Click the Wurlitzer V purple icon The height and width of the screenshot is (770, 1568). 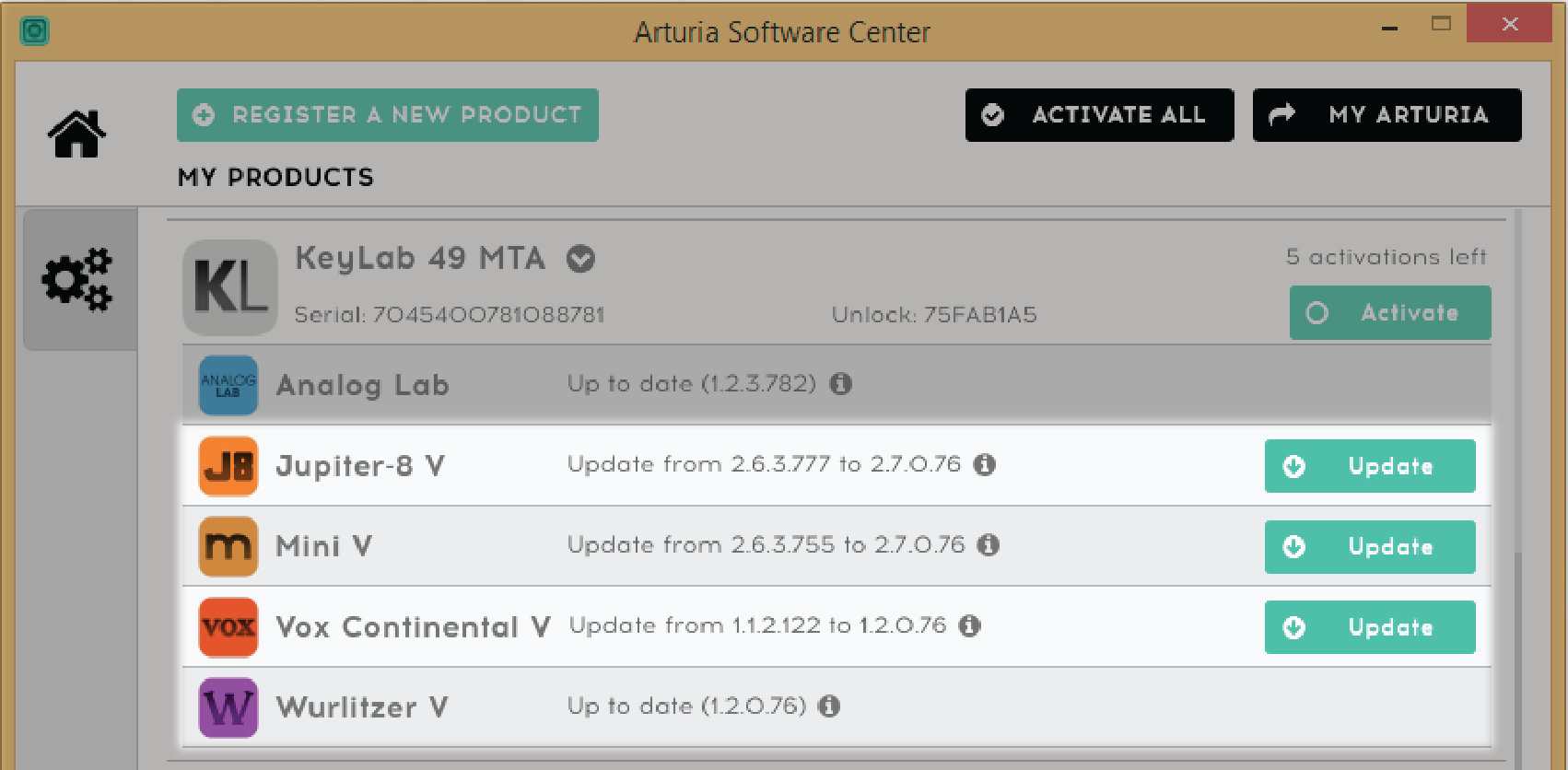click(228, 708)
